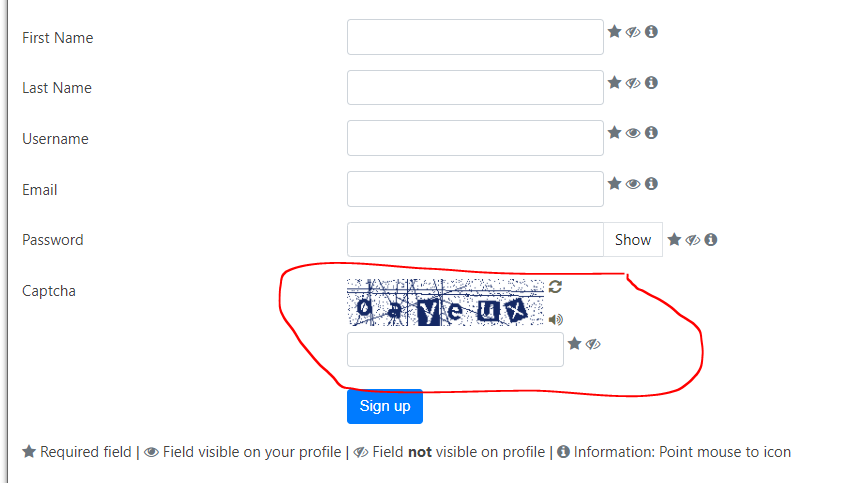This screenshot has height=483, width=863.
Task: Click the Show password button
Action: click(633, 240)
